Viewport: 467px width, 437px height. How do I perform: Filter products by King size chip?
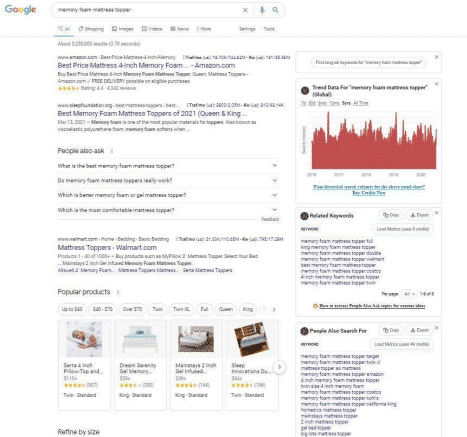[x=247, y=309]
